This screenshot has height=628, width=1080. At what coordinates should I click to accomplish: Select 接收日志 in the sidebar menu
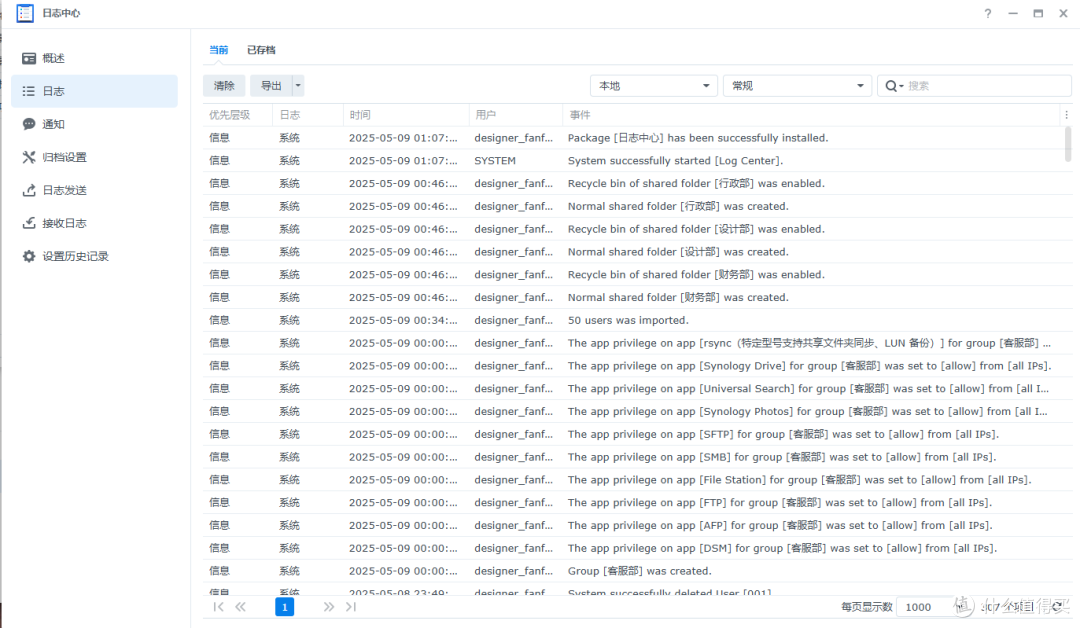[x=94, y=223]
